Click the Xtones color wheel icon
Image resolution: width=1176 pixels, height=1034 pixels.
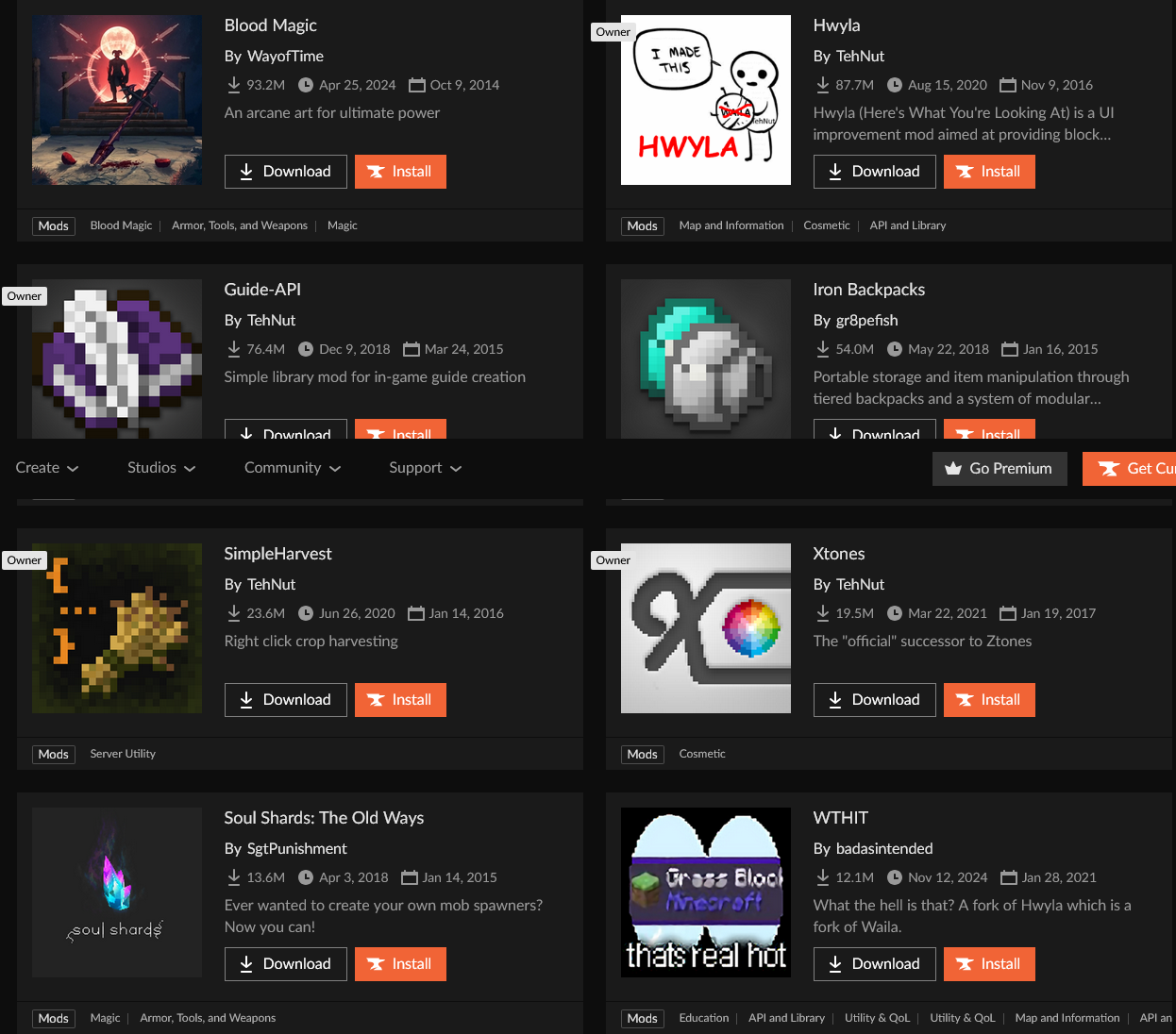pos(706,628)
